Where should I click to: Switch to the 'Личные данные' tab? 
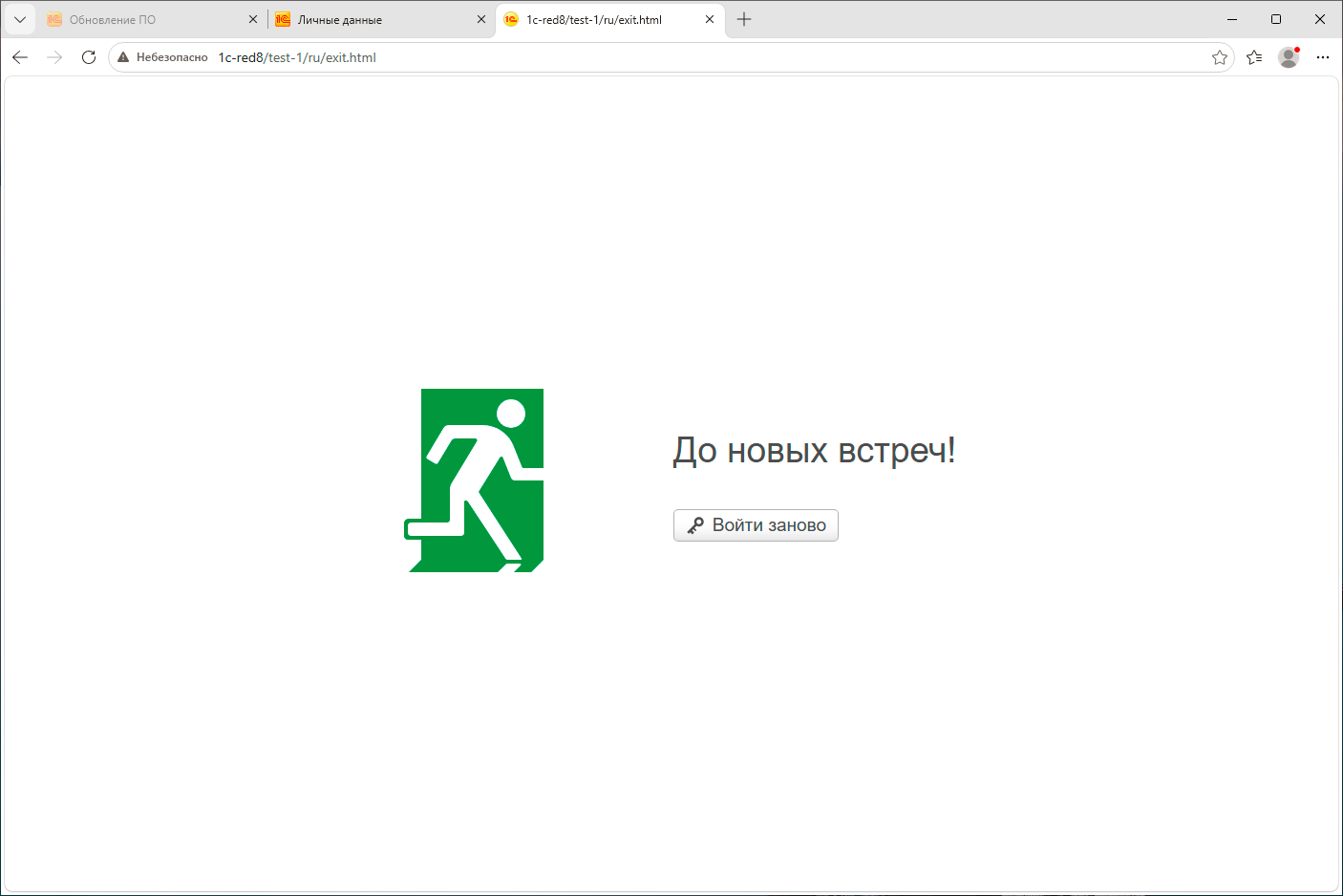pyautogui.click(x=380, y=19)
